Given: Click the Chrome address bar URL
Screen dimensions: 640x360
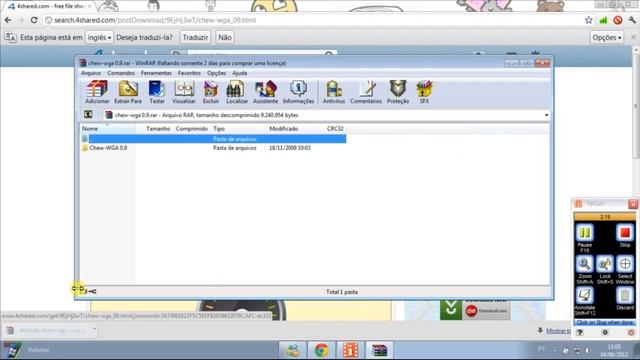Looking at the screenshot, I should point(155,20).
